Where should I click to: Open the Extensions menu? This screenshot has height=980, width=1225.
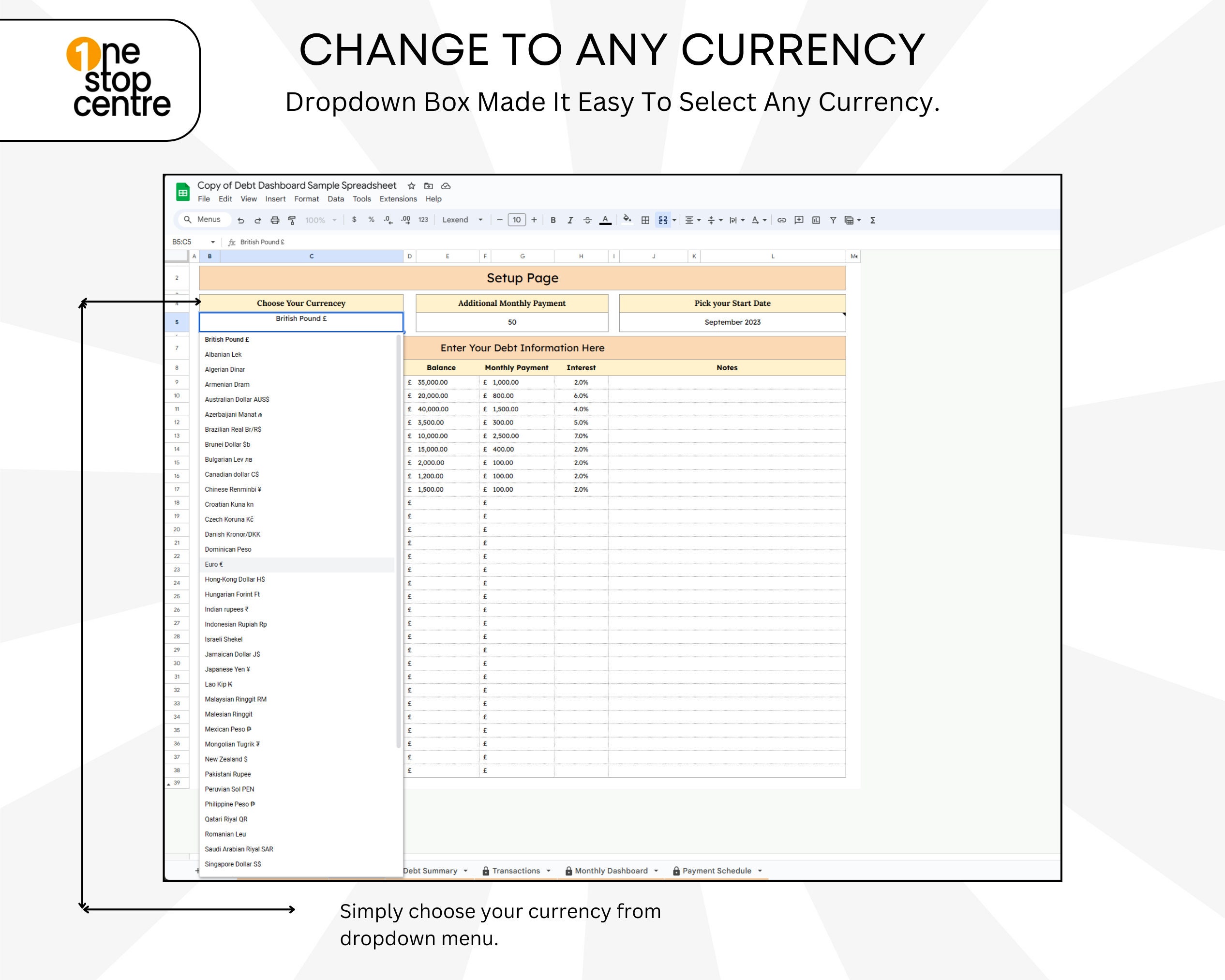point(398,199)
